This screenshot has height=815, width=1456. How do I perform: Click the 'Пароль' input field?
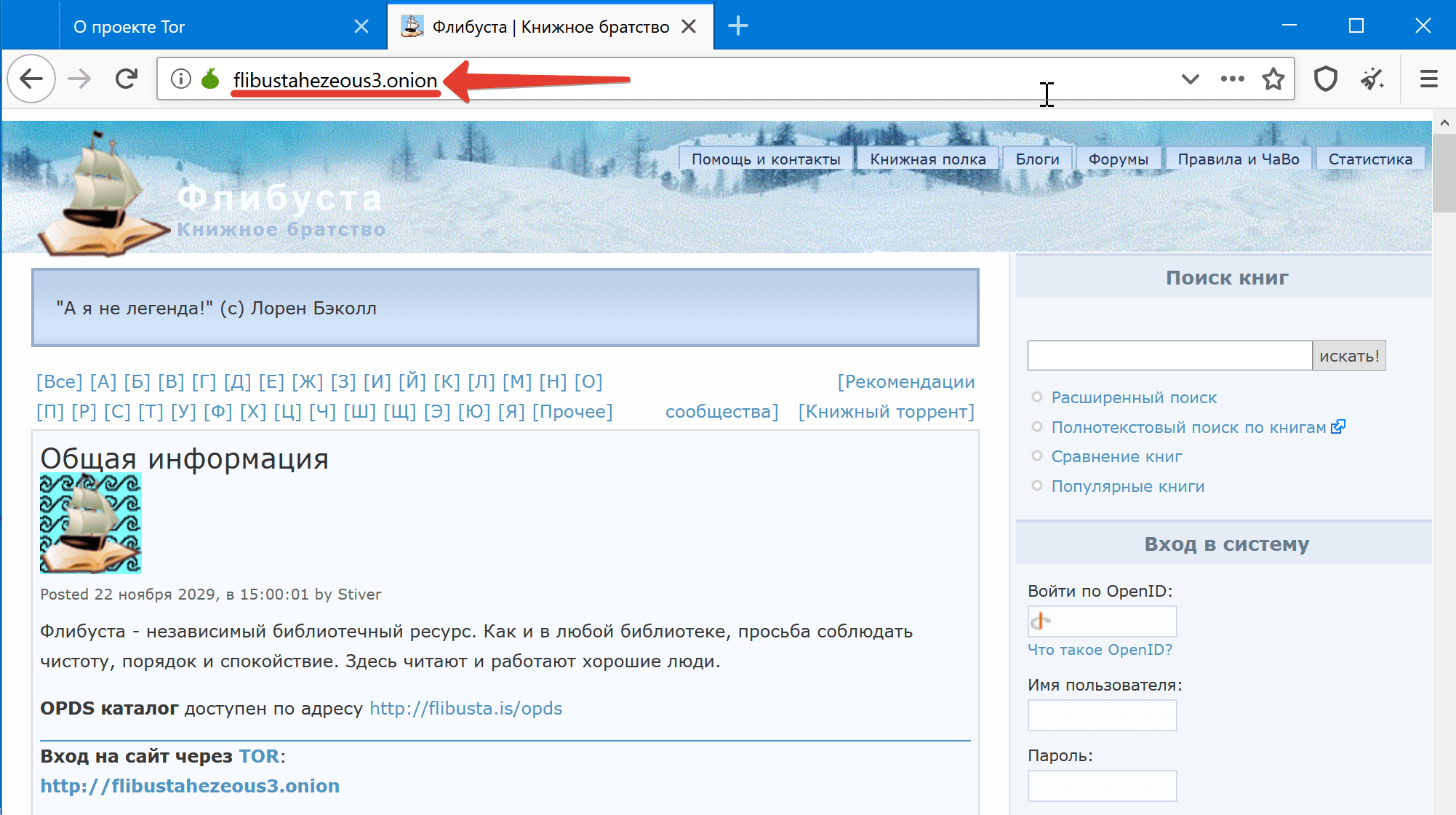(1102, 786)
